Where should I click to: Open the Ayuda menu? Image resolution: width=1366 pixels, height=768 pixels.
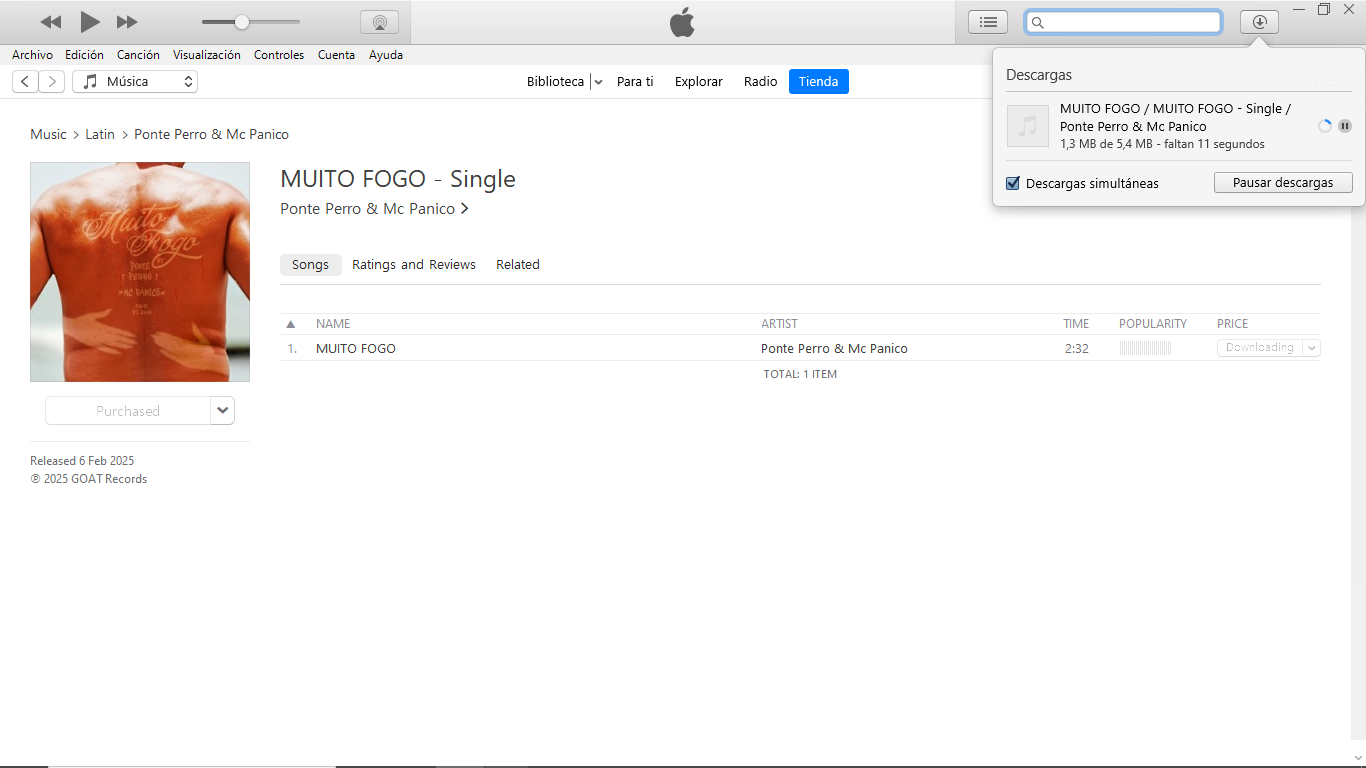click(x=386, y=55)
